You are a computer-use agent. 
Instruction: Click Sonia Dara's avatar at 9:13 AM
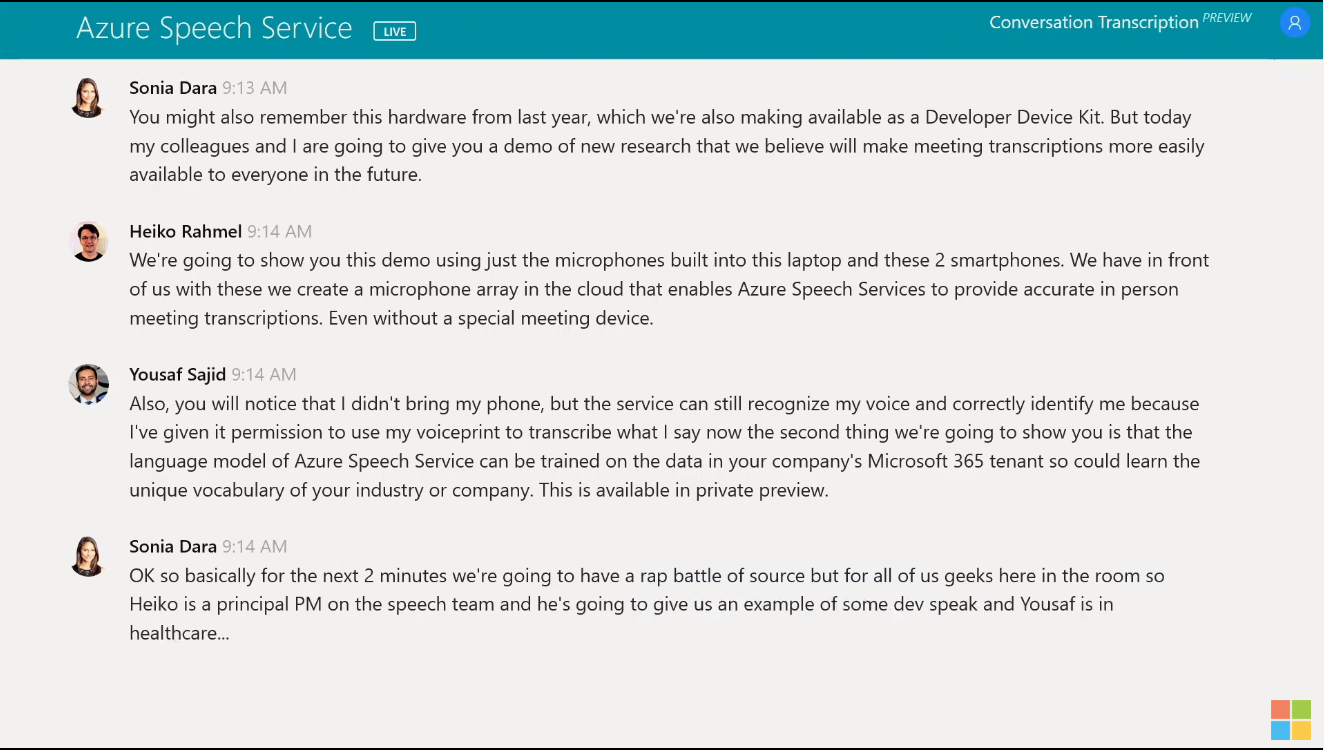pyautogui.click(x=88, y=98)
